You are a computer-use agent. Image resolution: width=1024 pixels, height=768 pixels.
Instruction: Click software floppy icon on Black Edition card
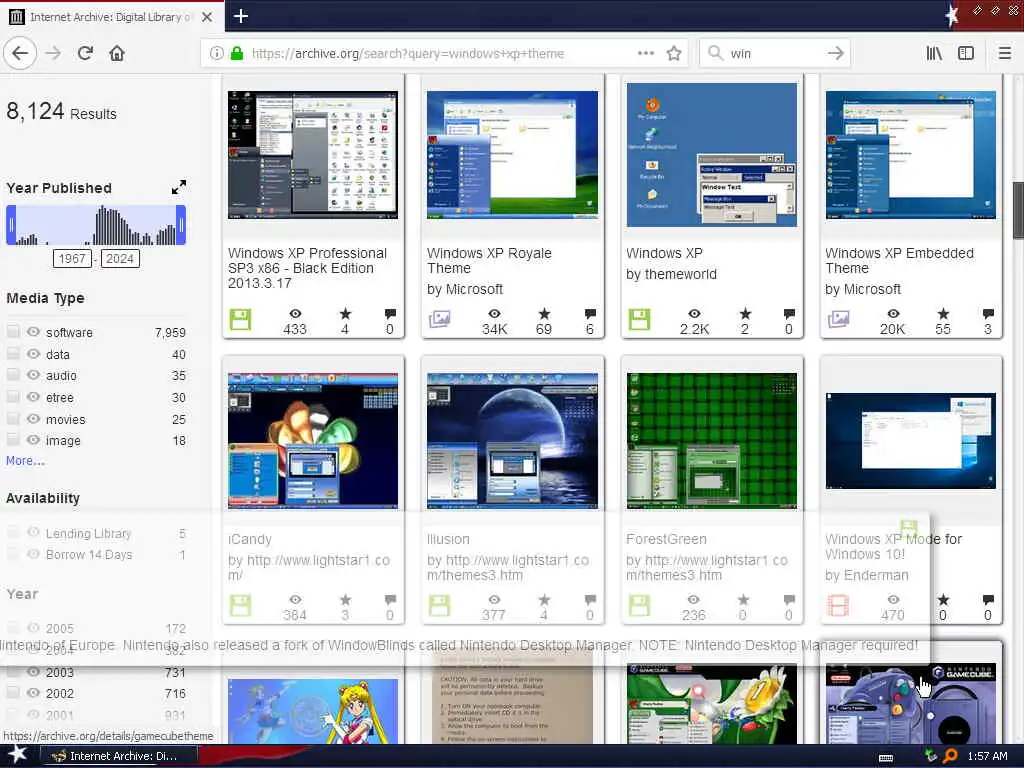[x=240, y=320]
